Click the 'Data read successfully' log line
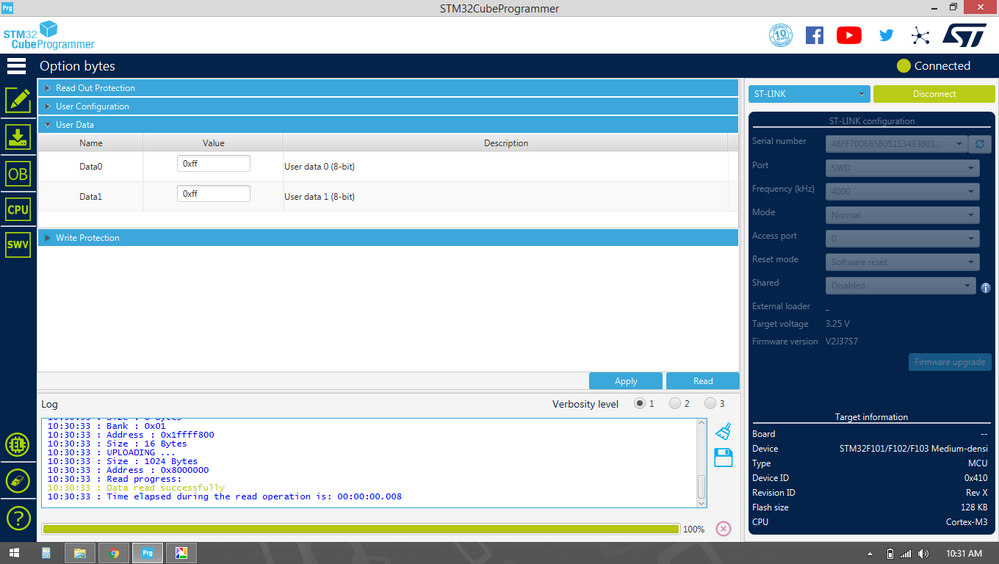This screenshot has width=999, height=564. [166, 488]
